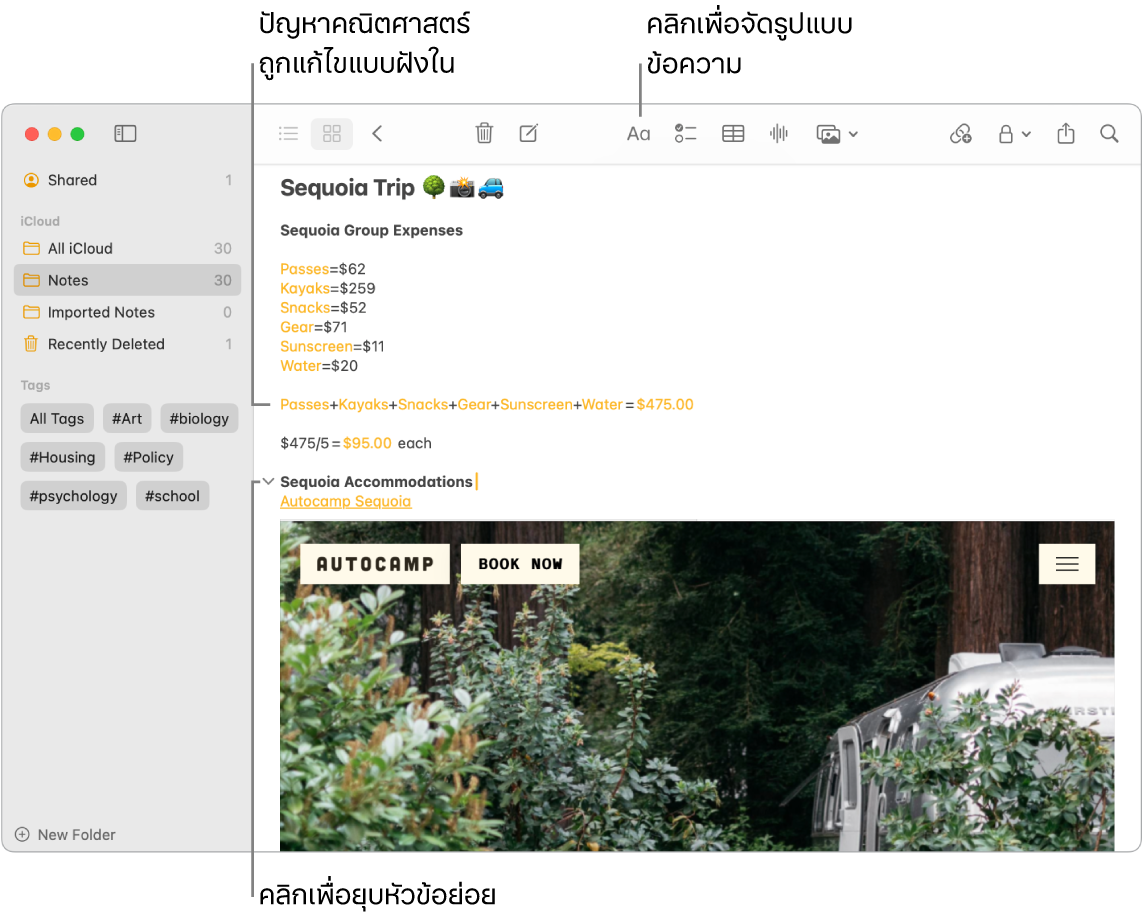1144x918 pixels.
Task: Open the lock note dropdown
Action: 1014,134
